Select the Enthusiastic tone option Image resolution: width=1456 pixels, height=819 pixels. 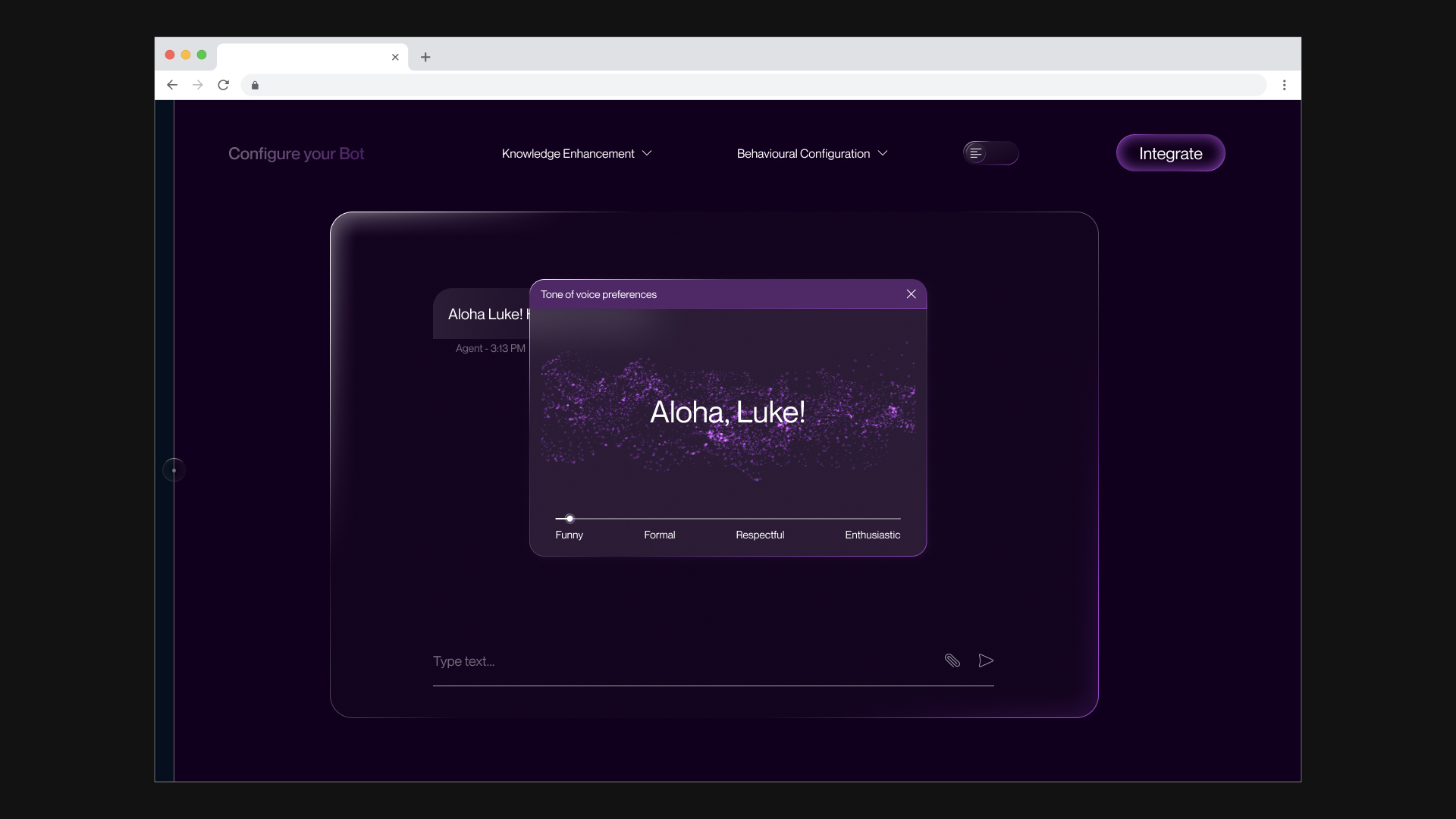click(872, 535)
